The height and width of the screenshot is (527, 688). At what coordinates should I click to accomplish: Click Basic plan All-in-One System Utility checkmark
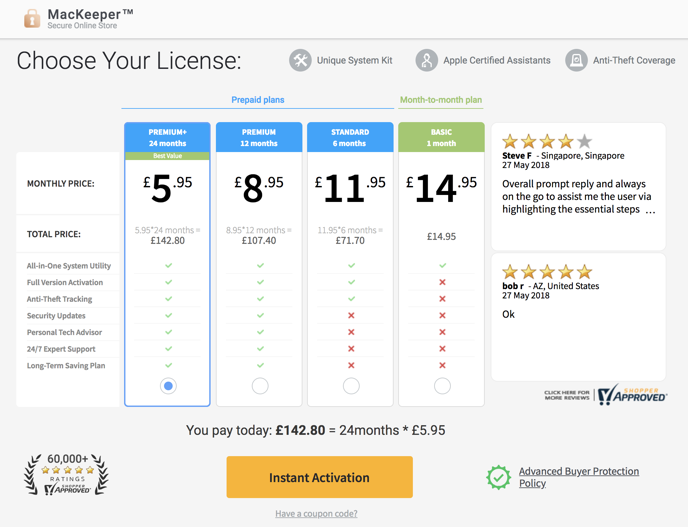(443, 265)
